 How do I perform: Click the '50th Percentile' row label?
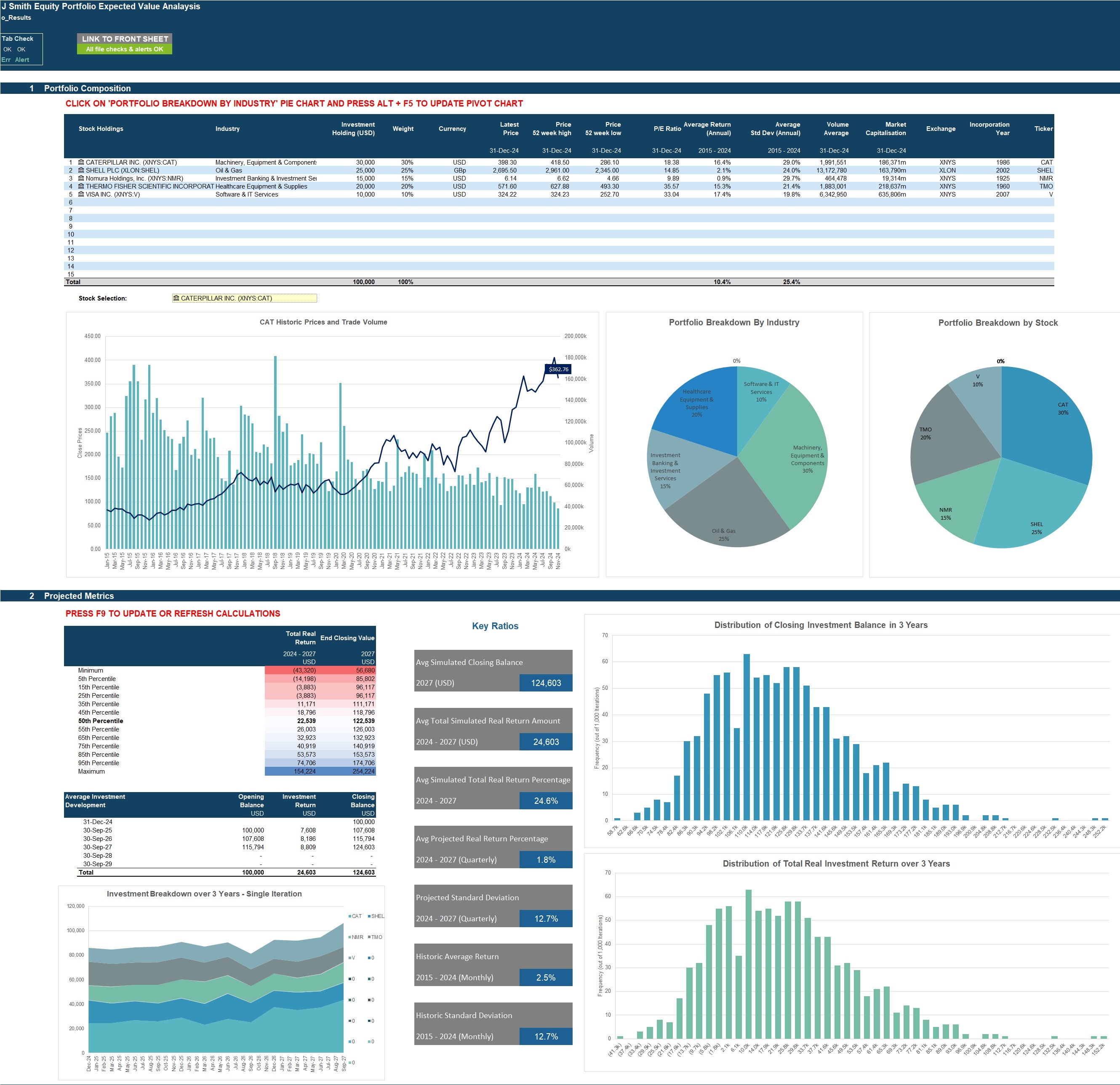coord(101,721)
